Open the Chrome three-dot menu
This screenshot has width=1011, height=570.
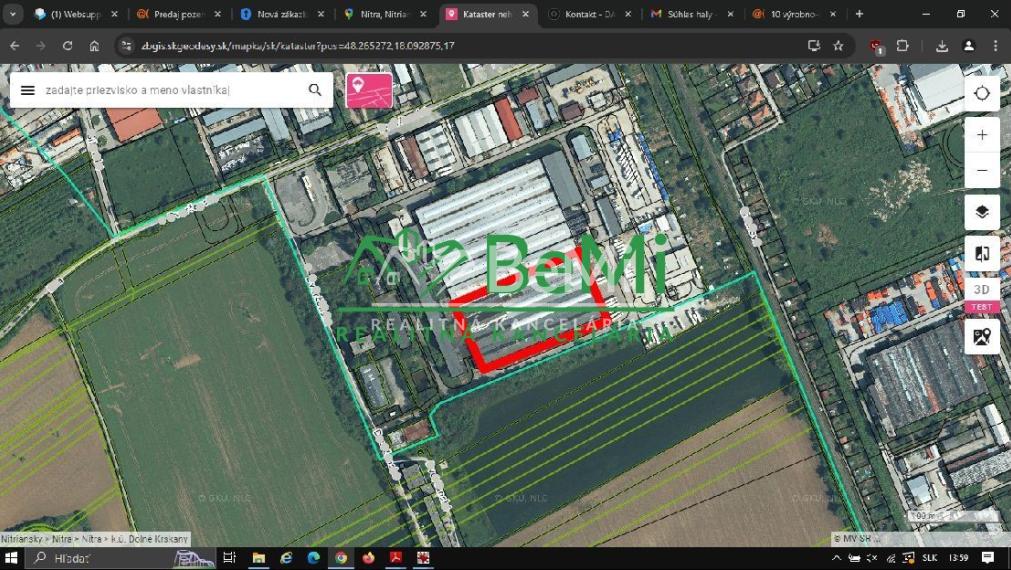coord(995,46)
